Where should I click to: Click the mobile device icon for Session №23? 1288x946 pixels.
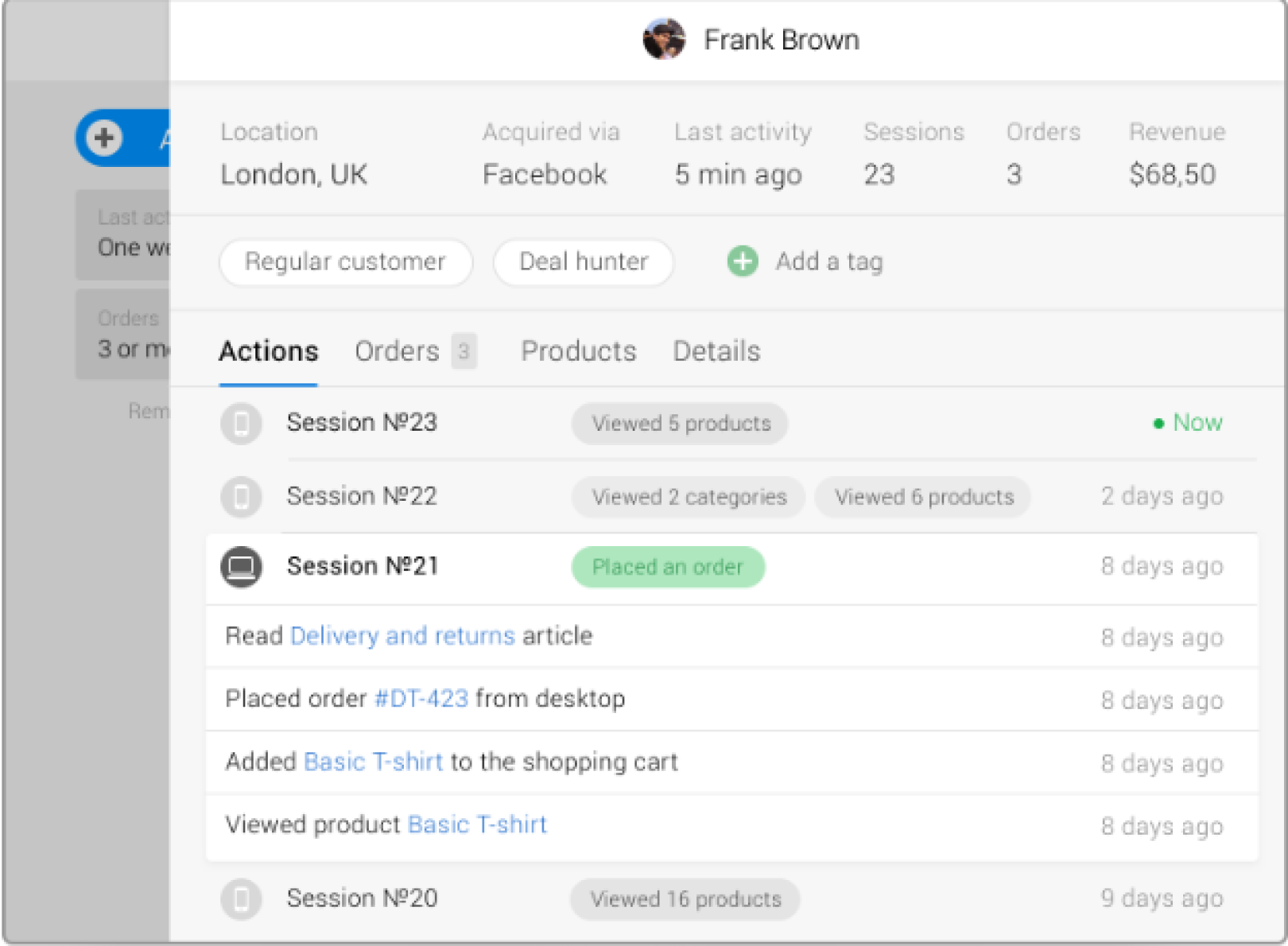coord(241,423)
